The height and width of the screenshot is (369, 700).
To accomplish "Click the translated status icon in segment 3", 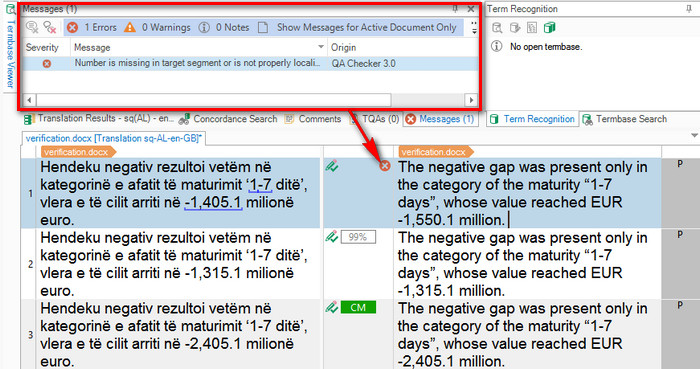I will [x=332, y=307].
